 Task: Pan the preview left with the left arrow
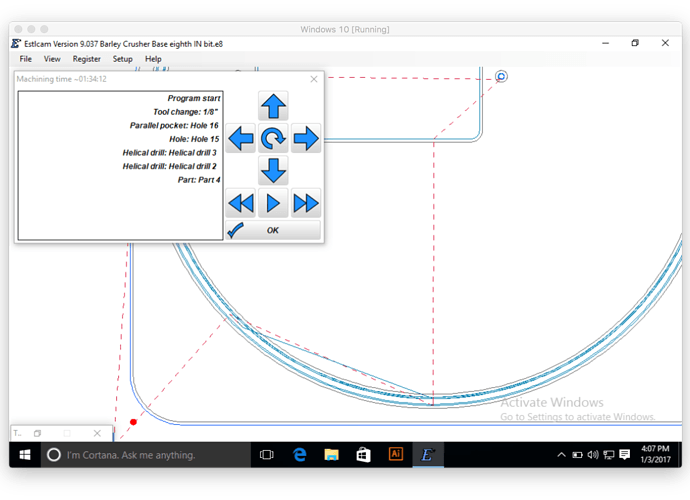(241, 138)
